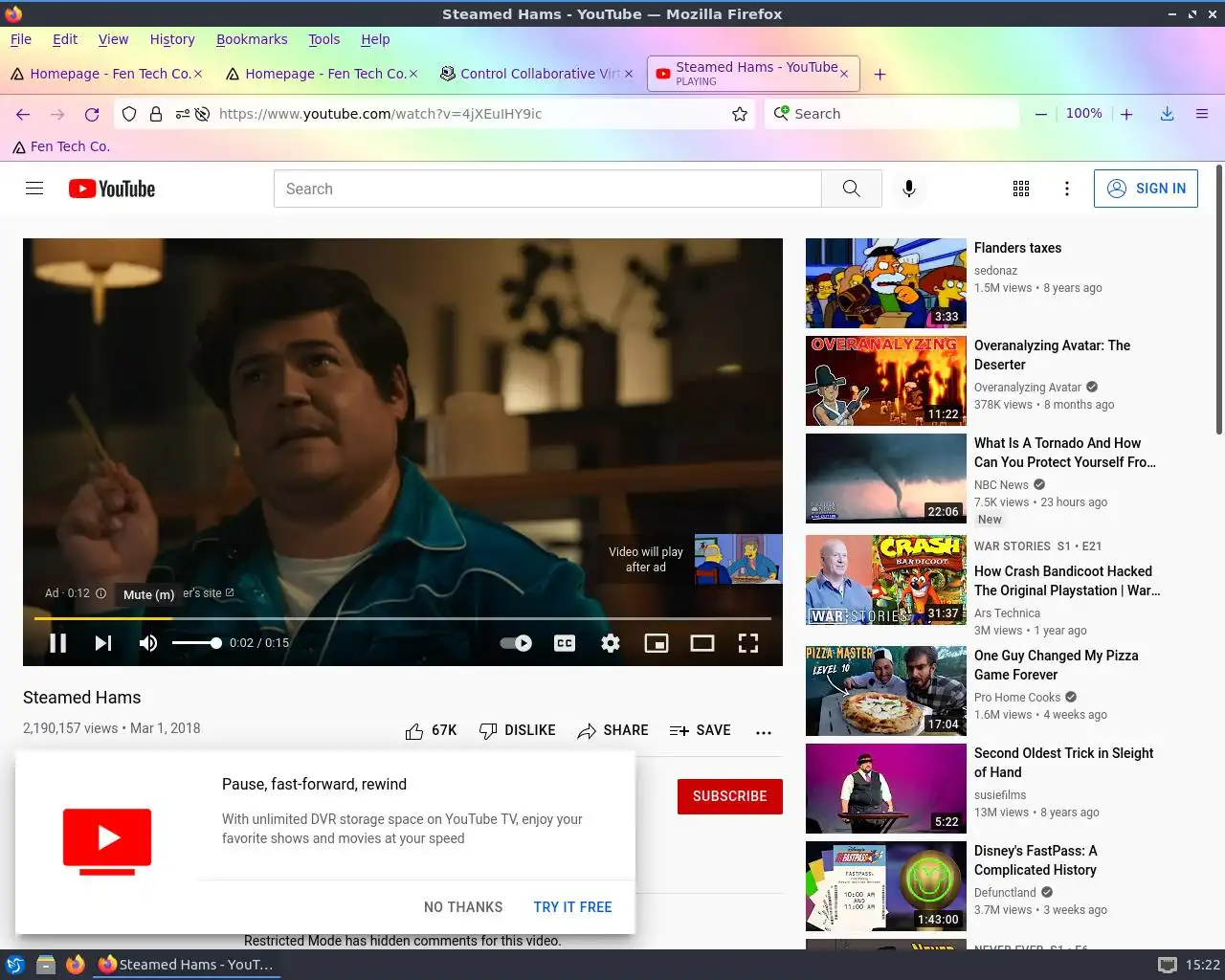
Task: Open Firefox Help menu
Action: coord(375,39)
